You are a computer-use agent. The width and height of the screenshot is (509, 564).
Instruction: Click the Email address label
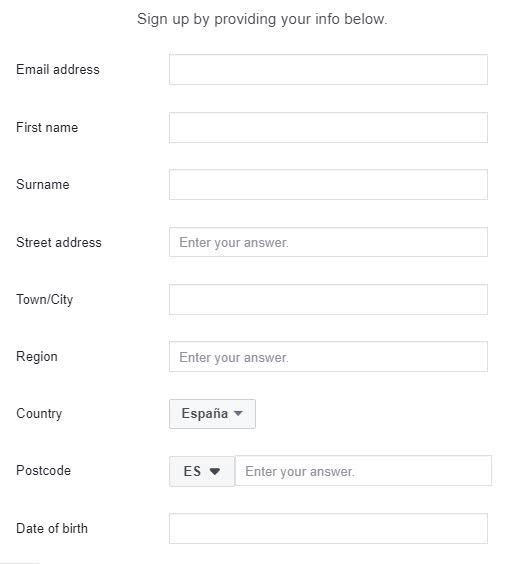pos(58,69)
